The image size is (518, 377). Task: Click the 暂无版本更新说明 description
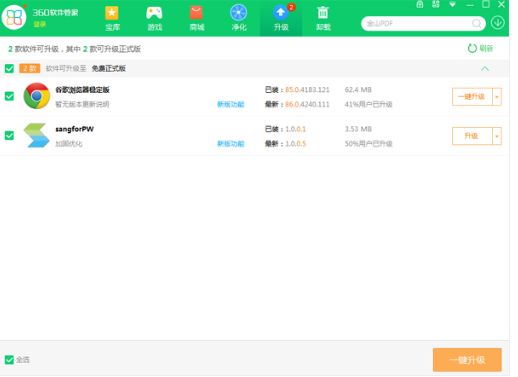82,104
